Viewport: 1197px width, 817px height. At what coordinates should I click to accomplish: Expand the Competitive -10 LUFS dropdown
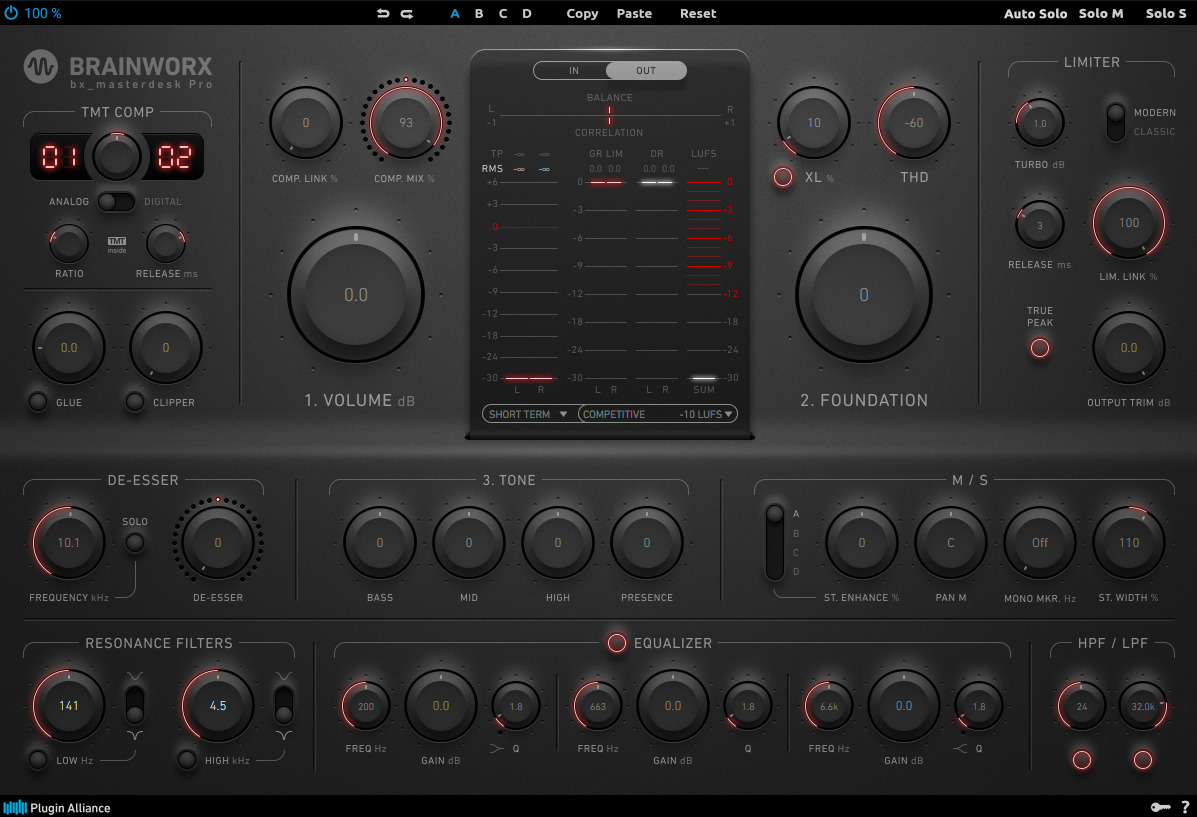click(x=657, y=414)
